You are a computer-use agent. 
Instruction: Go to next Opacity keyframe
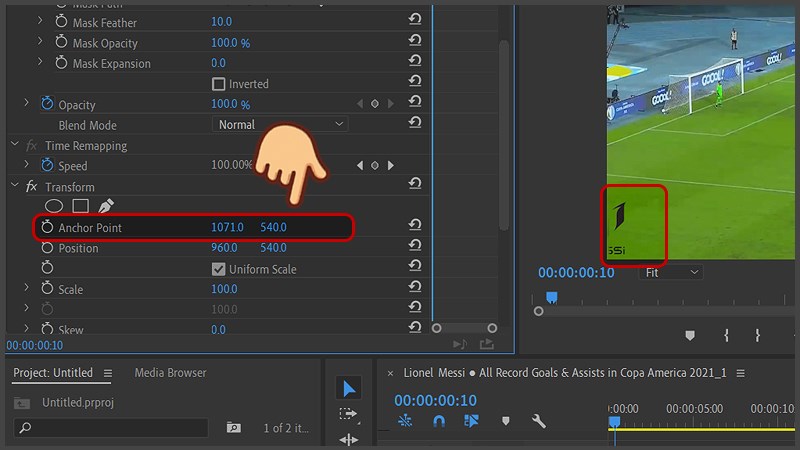point(390,104)
